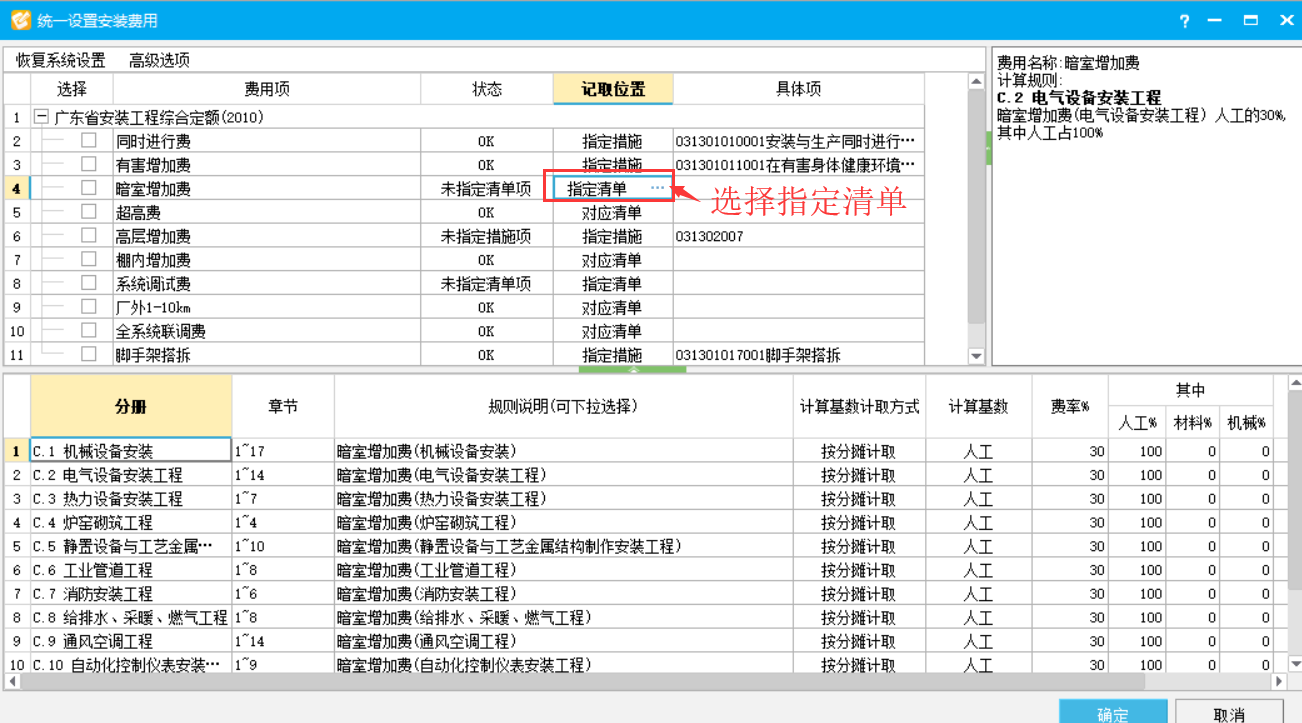The height and width of the screenshot is (723, 1302).
Task: Select C.9 通风空调工程 row
Action: coord(131,641)
